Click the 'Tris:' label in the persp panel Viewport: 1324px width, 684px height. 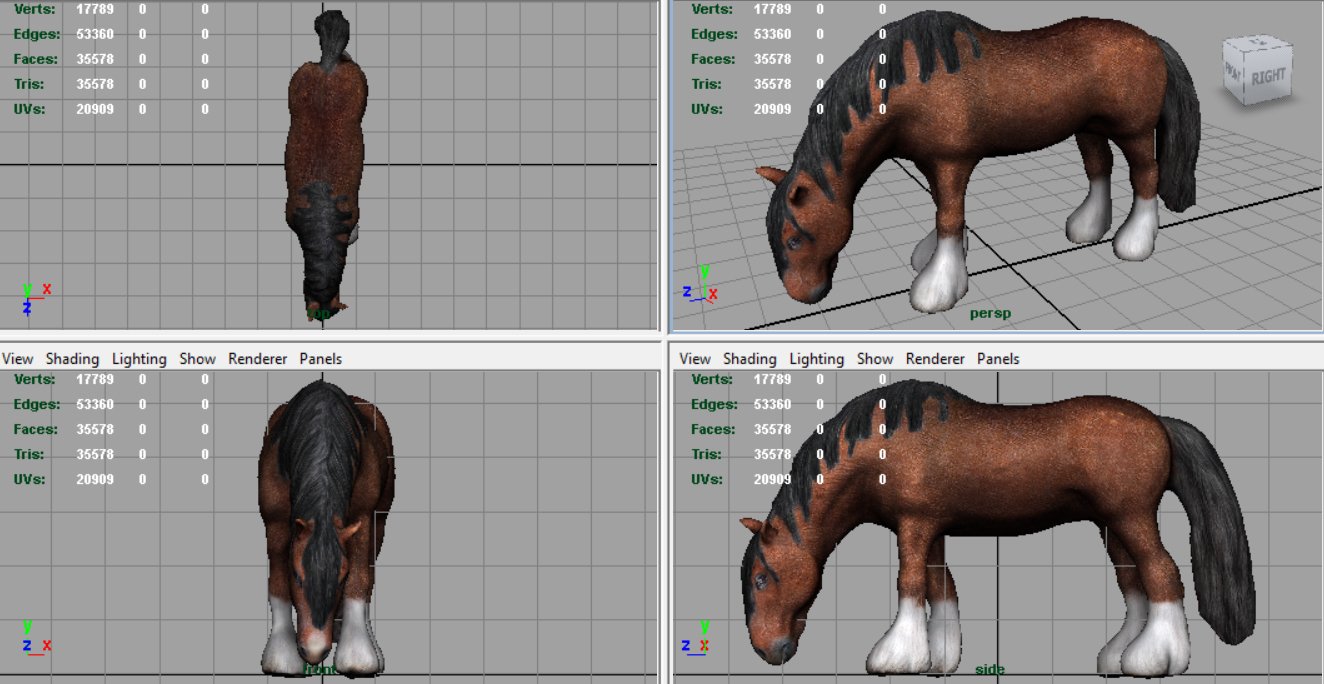point(706,84)
